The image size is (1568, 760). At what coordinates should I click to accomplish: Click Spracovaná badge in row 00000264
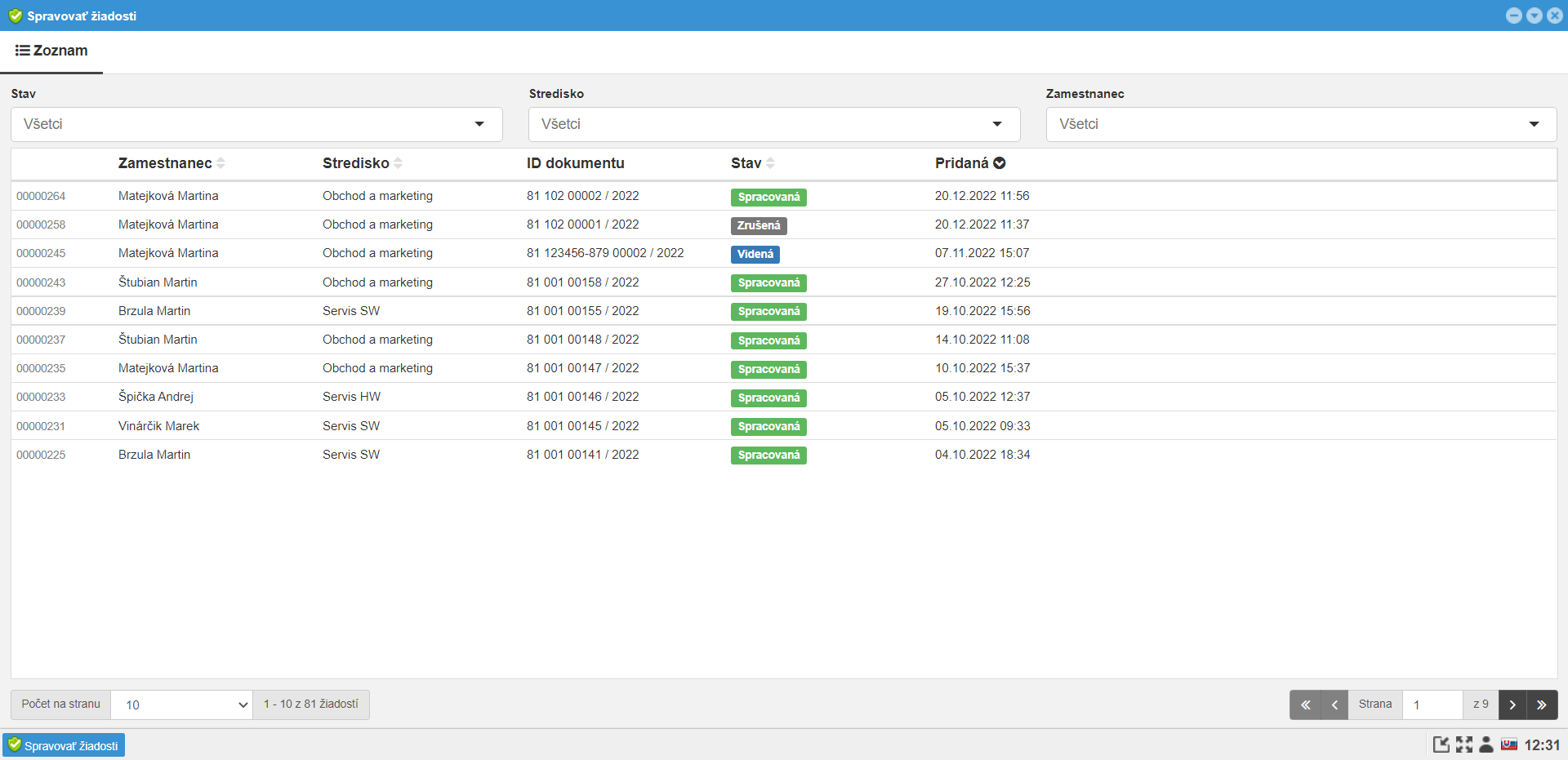[x=768, y=197]
